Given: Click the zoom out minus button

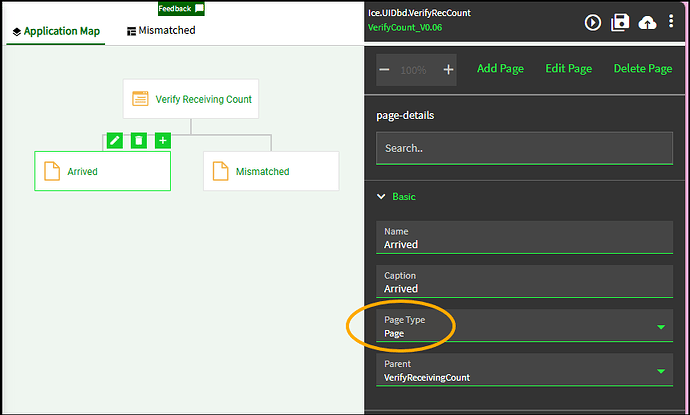Looking at the screenshot, I should 385,70.
